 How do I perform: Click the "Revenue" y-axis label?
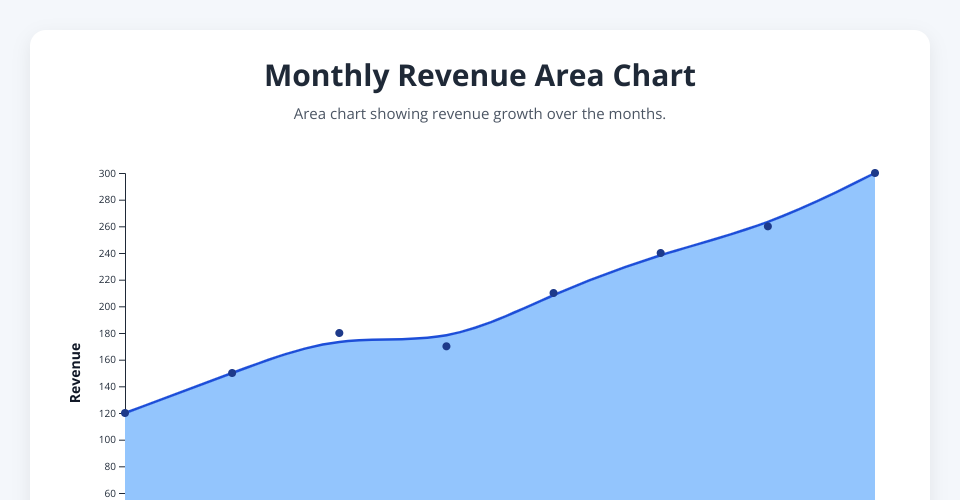75,373
